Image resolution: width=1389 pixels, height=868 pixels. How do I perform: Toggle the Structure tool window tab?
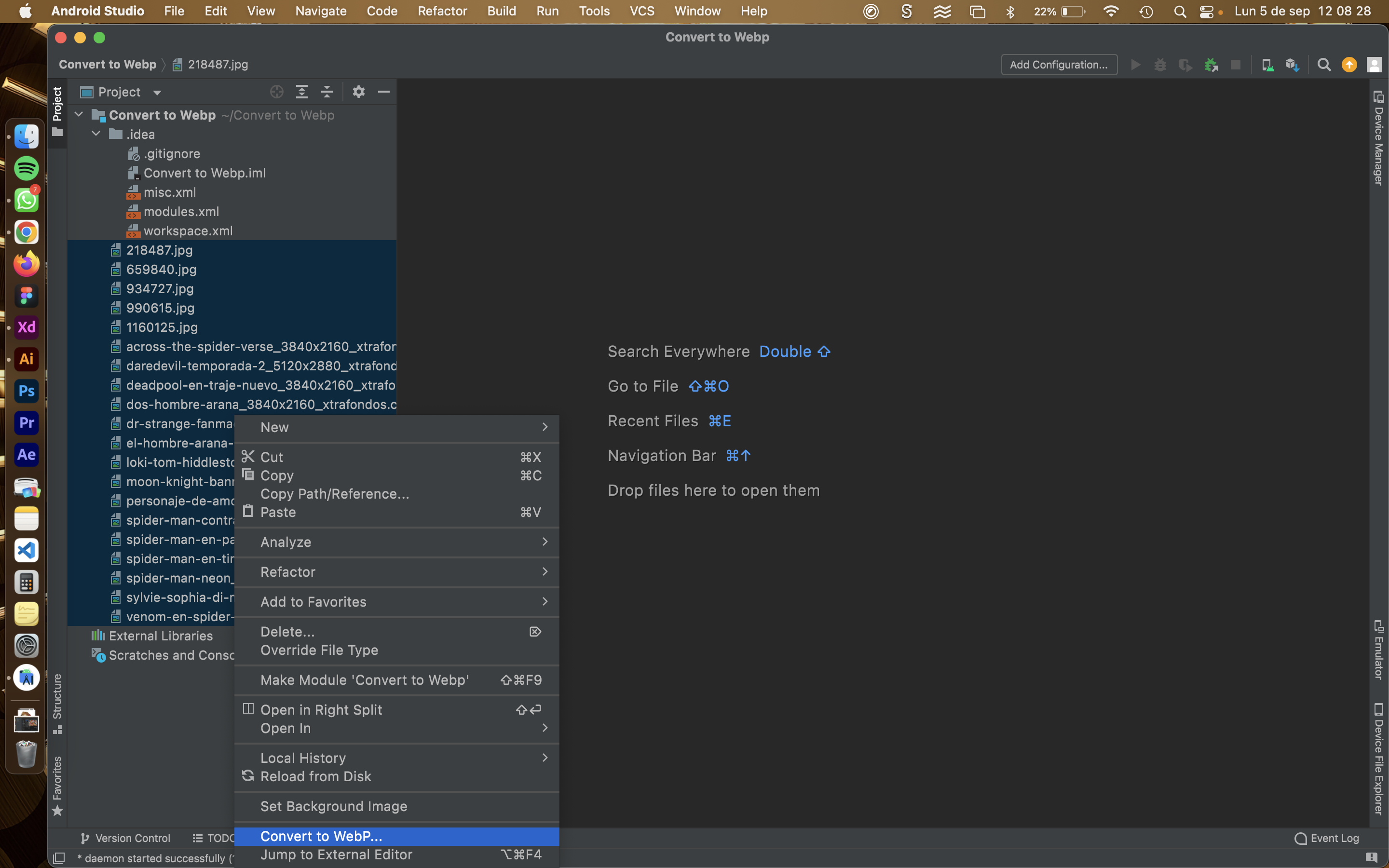point(57,704)
